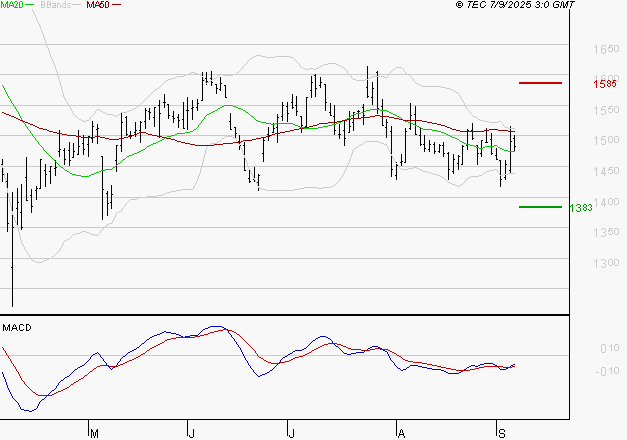Click the red 1585 resistance value
The image size is (627, 440).
click(605, 84)
